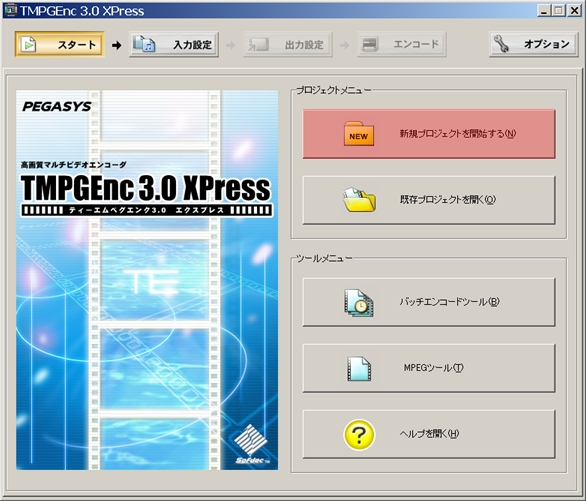Start a new project with 新規プロジェクトを開始する
Image resolution: width=586 pixels, height=501 pixels.
429,134
